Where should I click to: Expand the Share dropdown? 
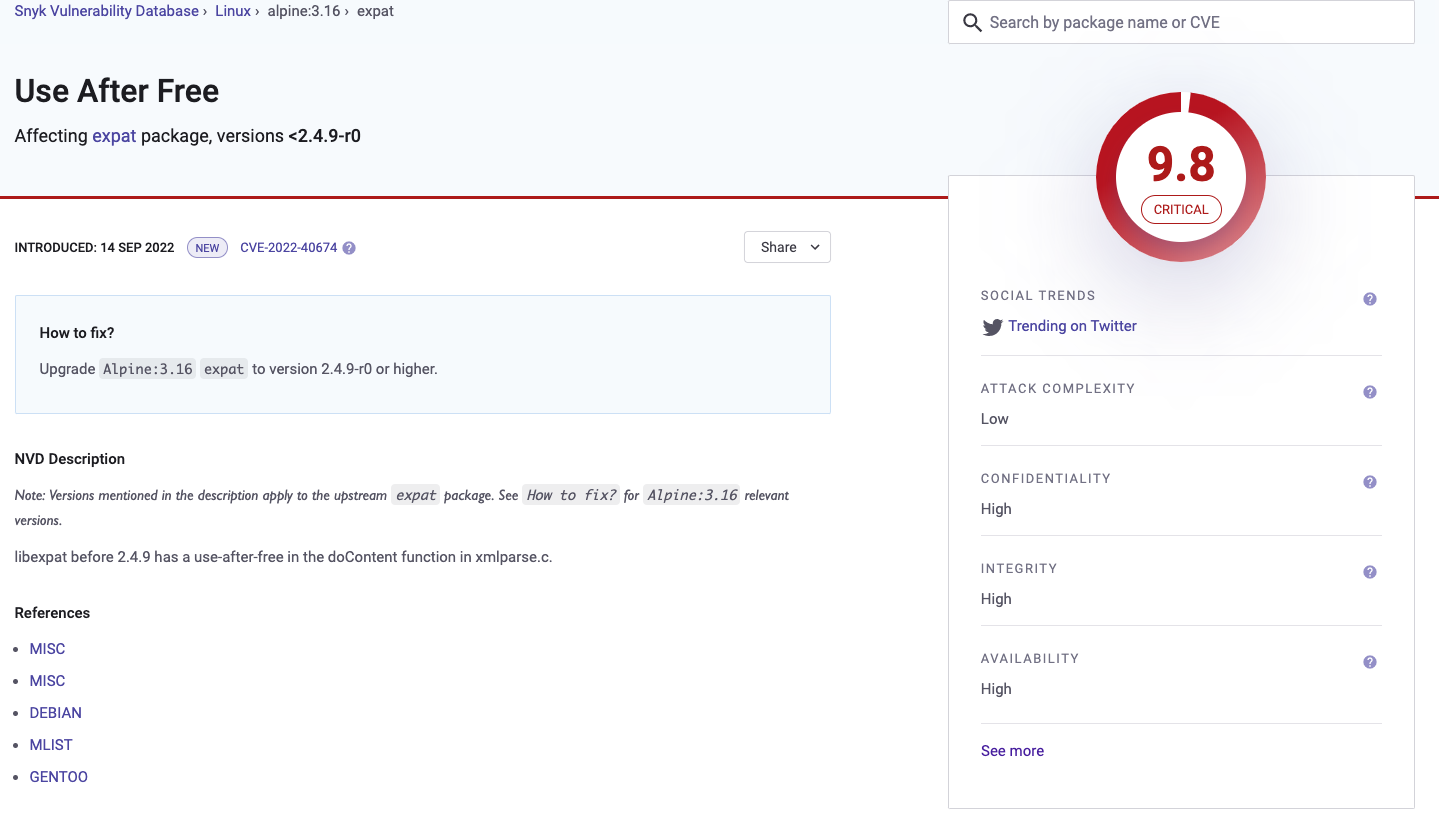[x=787, y=247]
